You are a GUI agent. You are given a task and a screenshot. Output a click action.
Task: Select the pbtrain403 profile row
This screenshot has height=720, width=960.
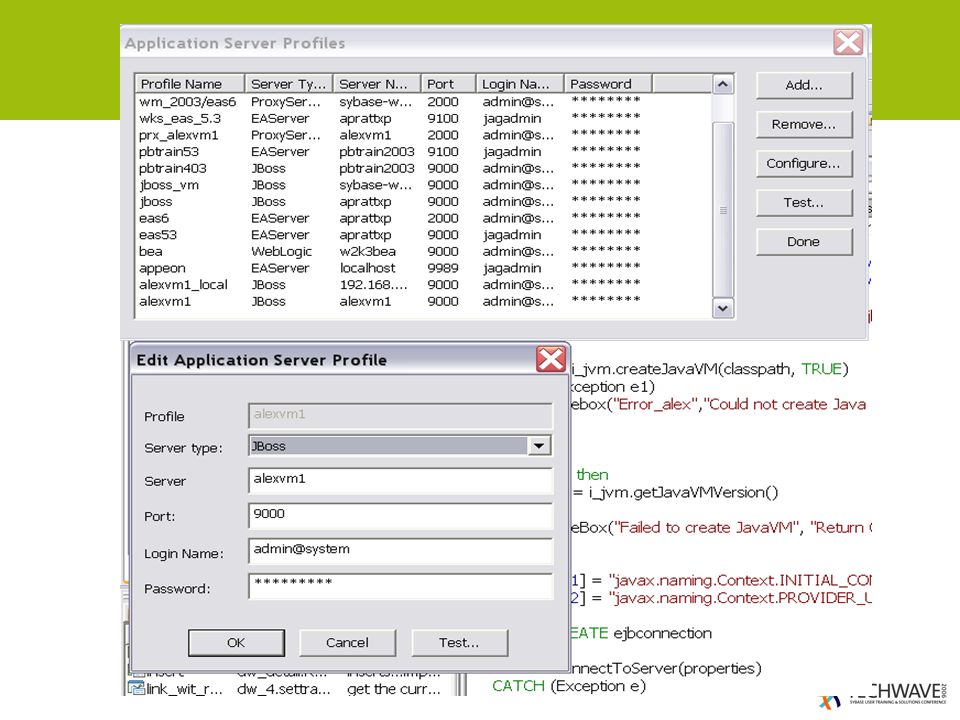click(424, 168)
